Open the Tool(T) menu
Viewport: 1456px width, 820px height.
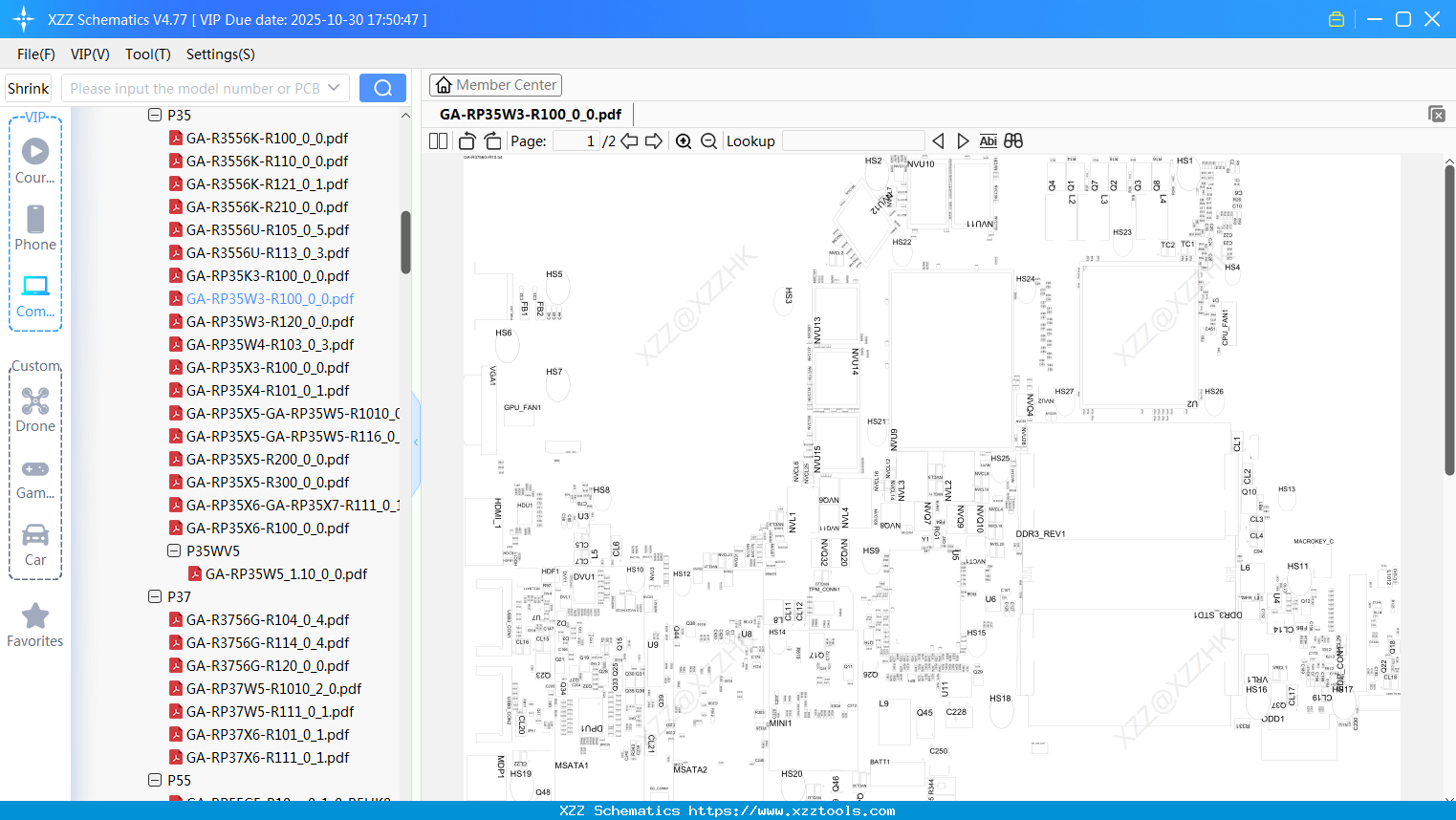tap(148, 54)
